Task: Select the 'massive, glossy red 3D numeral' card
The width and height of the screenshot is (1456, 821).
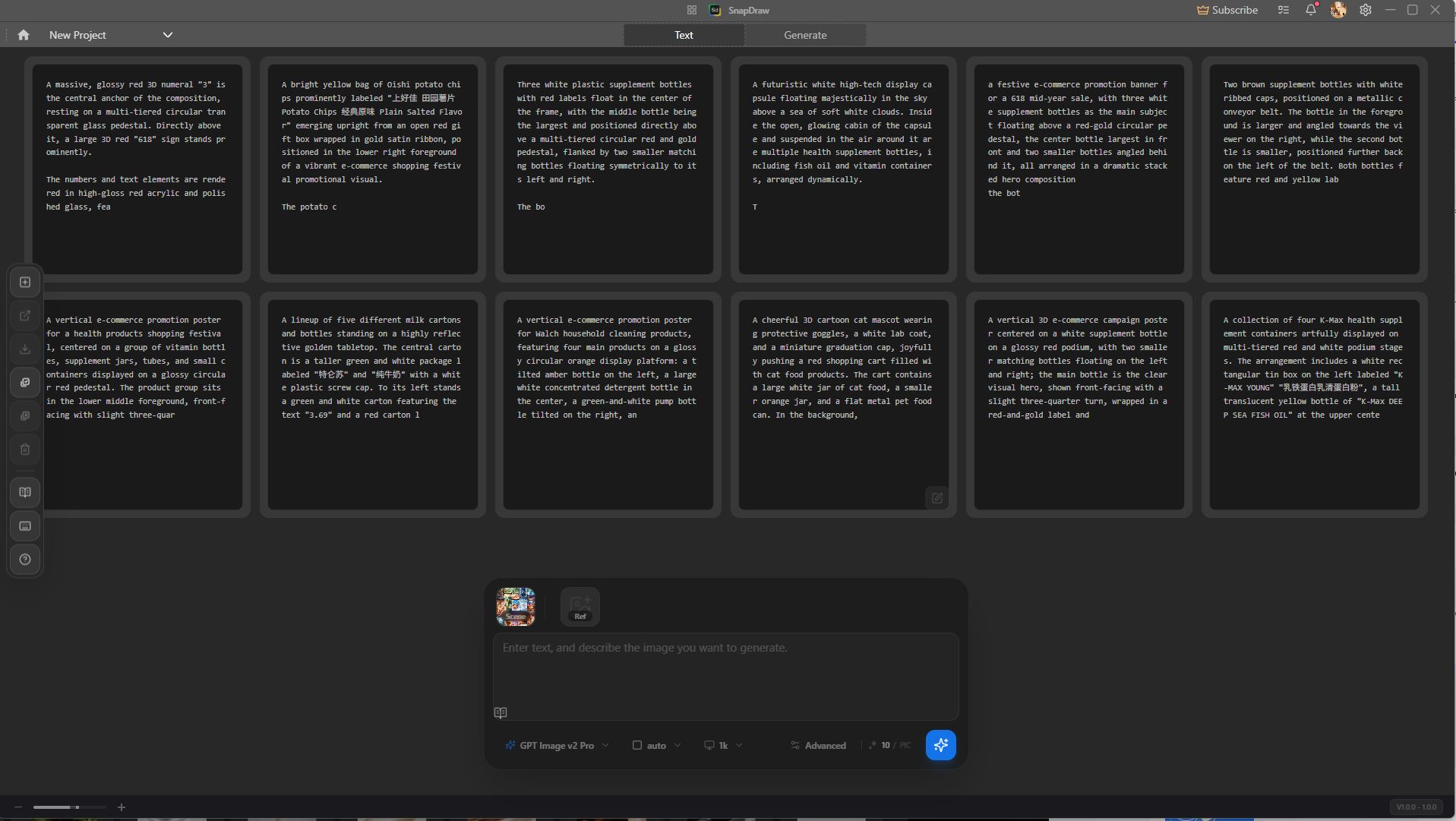Action: coord(137,169)
